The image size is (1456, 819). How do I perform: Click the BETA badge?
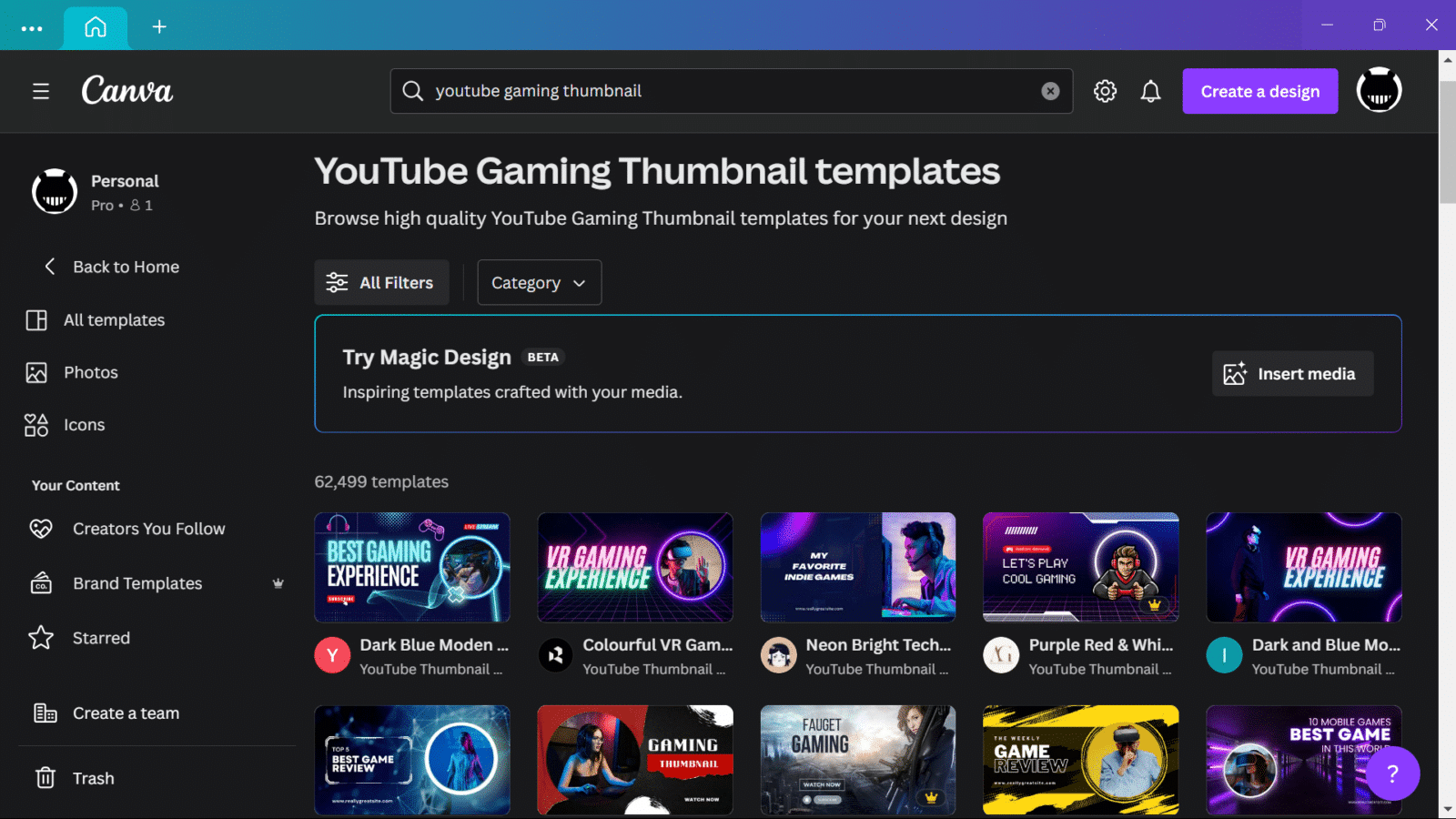pyautogui.click(x=543, y=358)
